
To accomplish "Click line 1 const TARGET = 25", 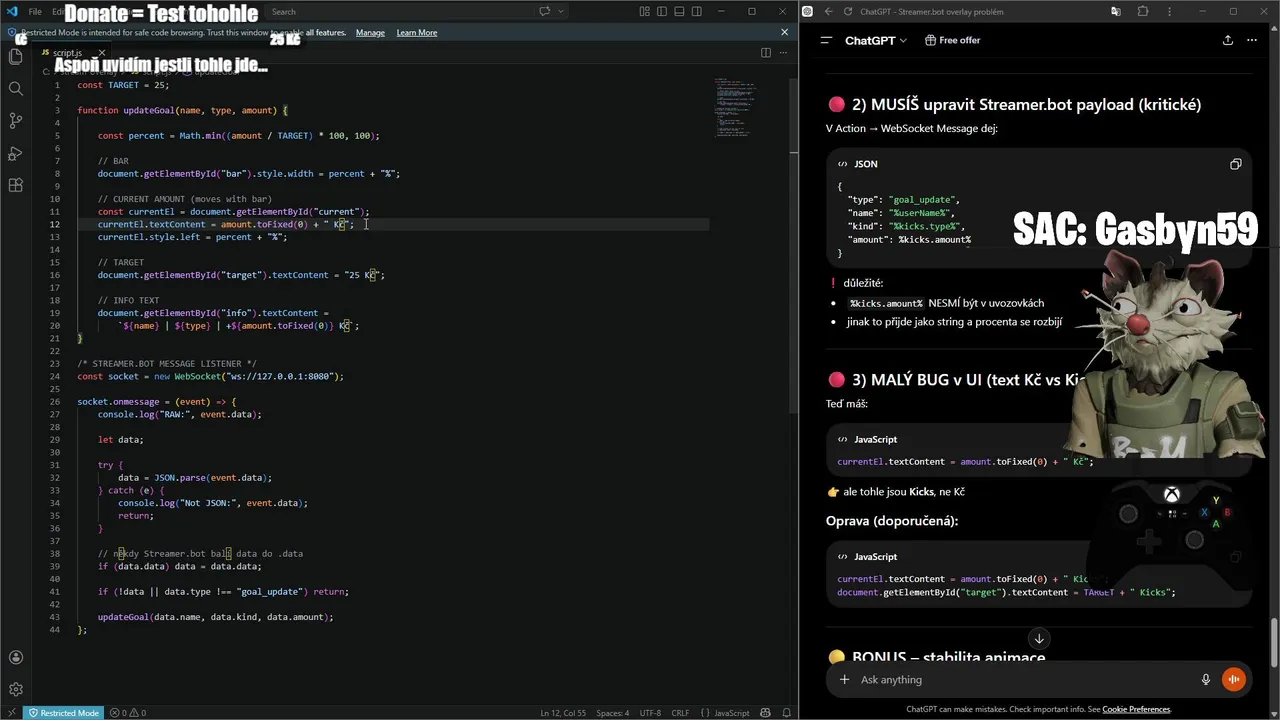I will click(x=123, y=85).
